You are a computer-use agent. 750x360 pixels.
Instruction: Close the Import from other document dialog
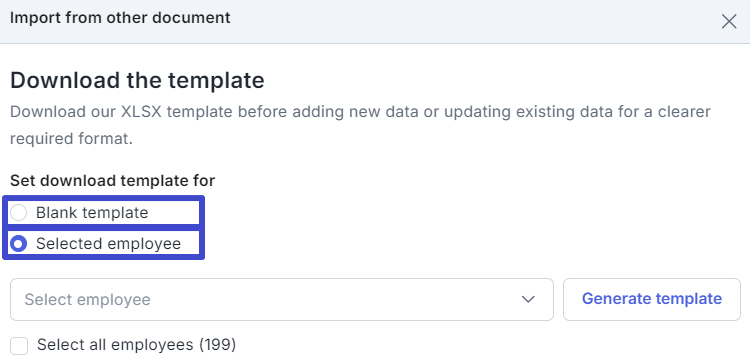pos(728,22)
